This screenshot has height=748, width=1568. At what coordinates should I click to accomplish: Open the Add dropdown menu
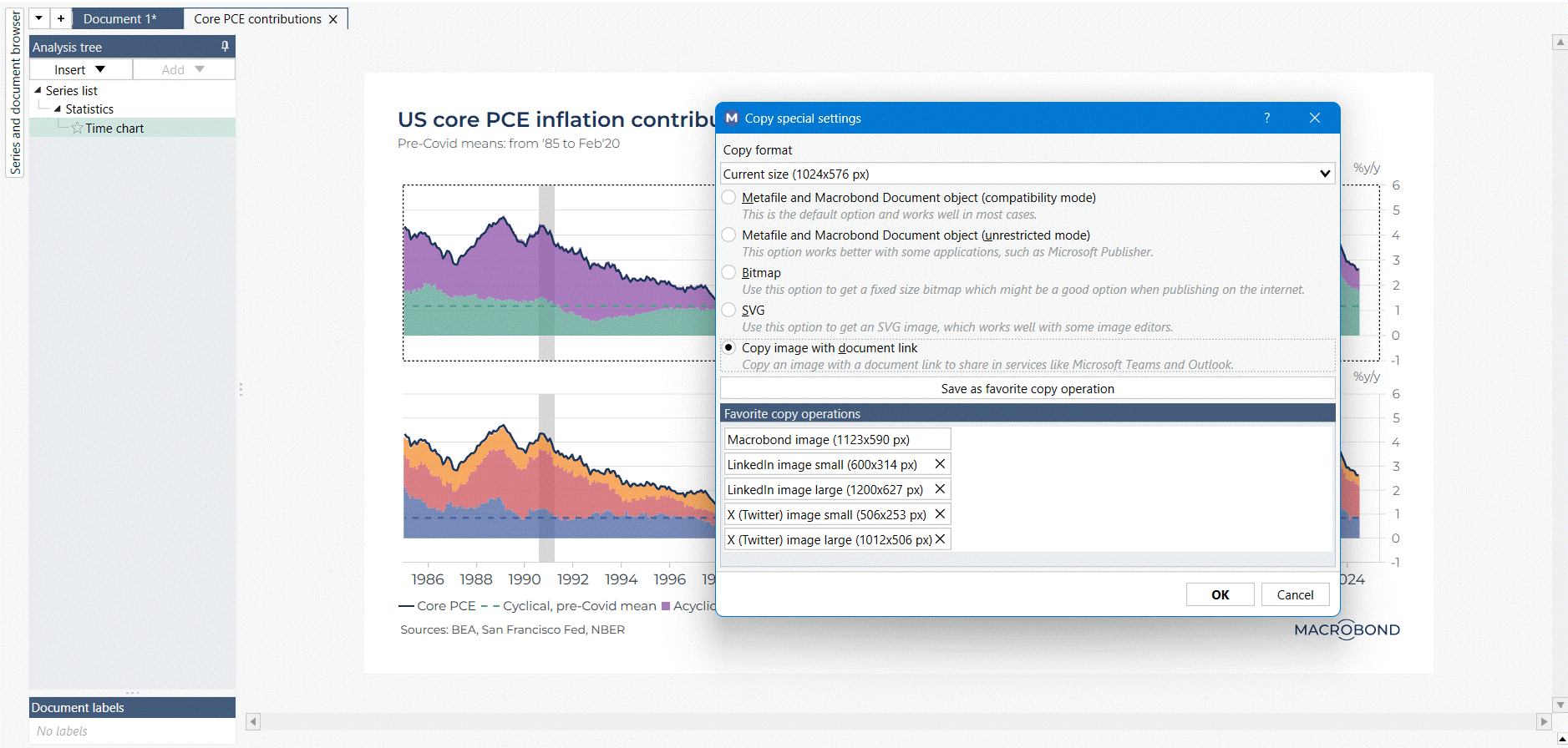[x=184, y=69]
